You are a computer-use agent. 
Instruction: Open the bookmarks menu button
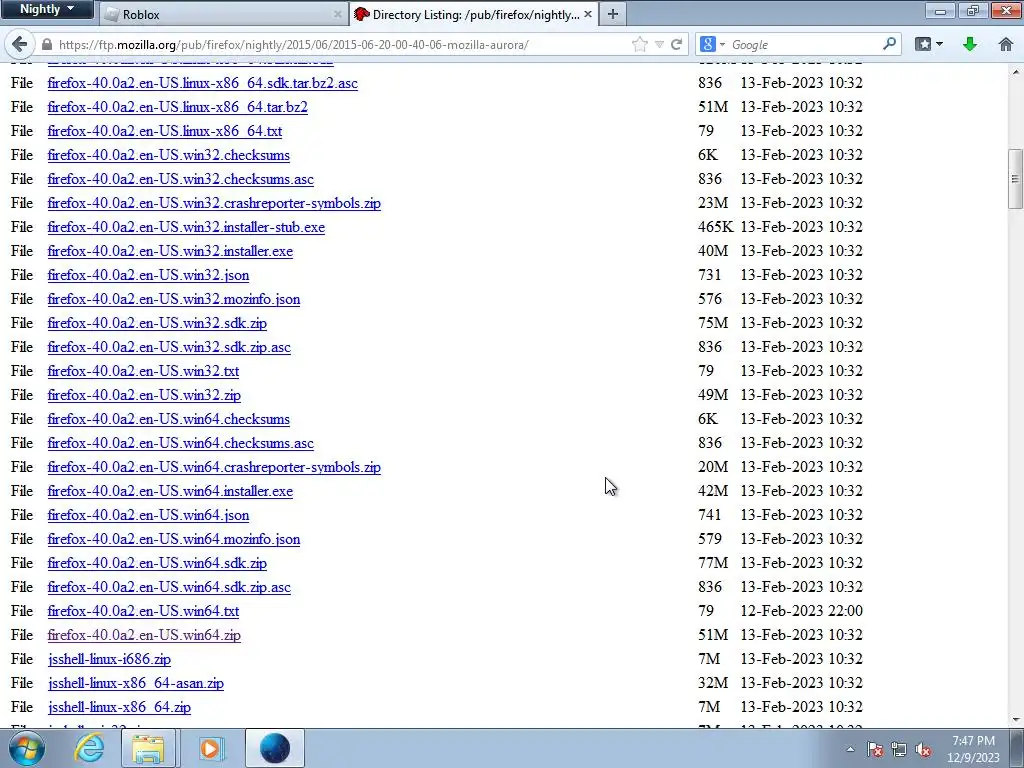point(929,44)
